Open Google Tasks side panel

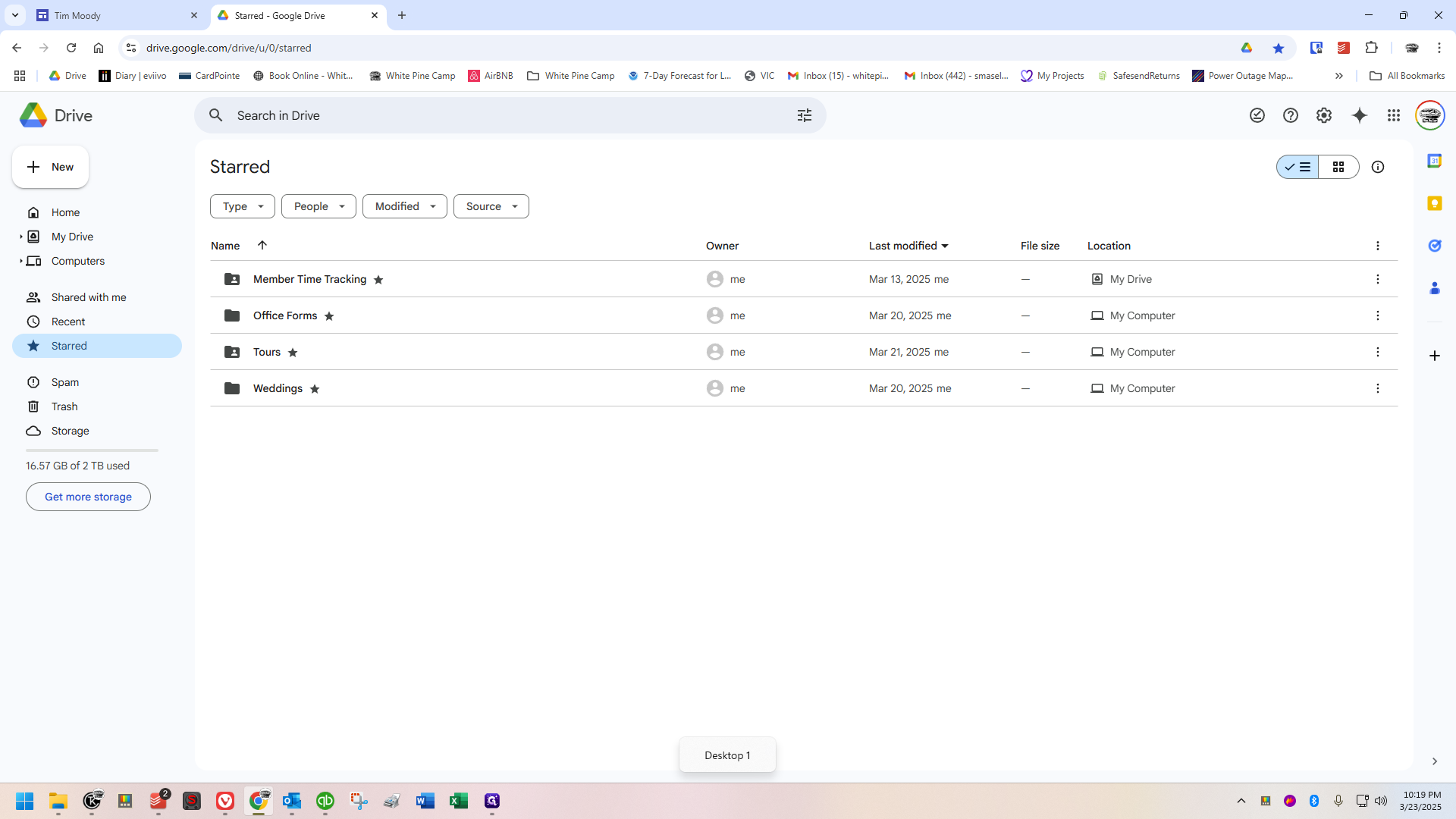[x=1434, y=246]
